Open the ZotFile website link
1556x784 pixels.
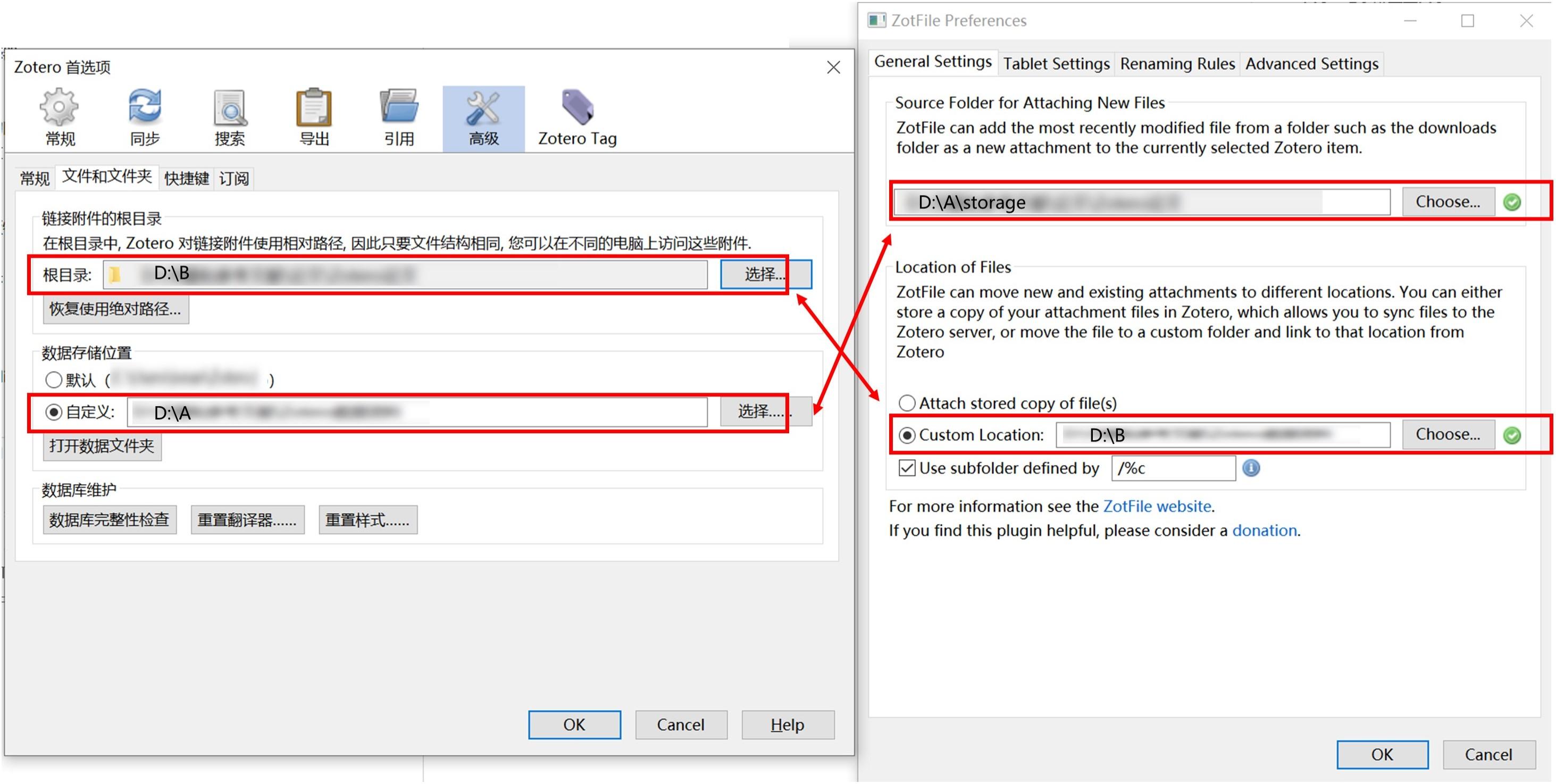pos(1157,507)
